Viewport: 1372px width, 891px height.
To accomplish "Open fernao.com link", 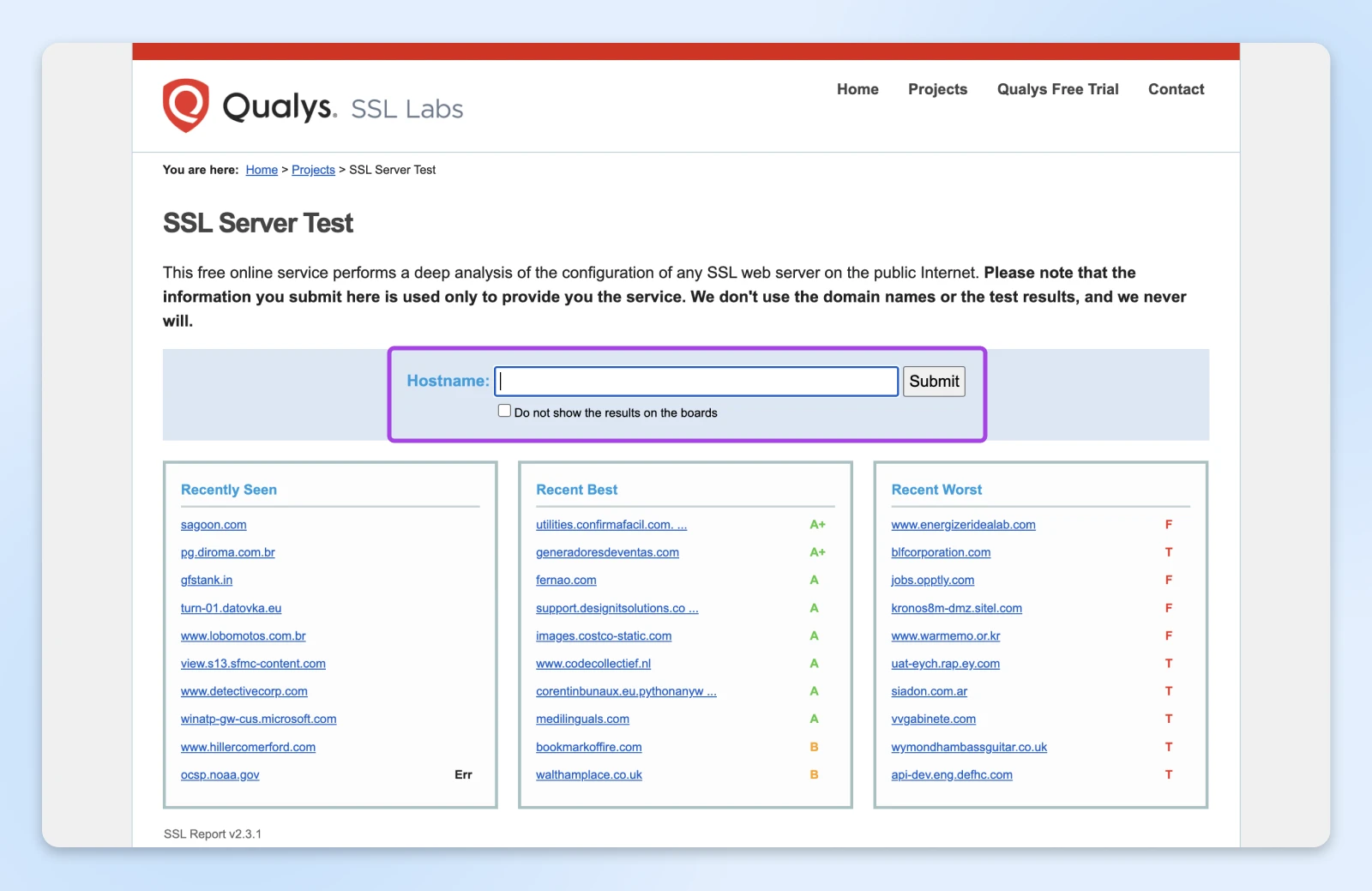I will point(566,581).
